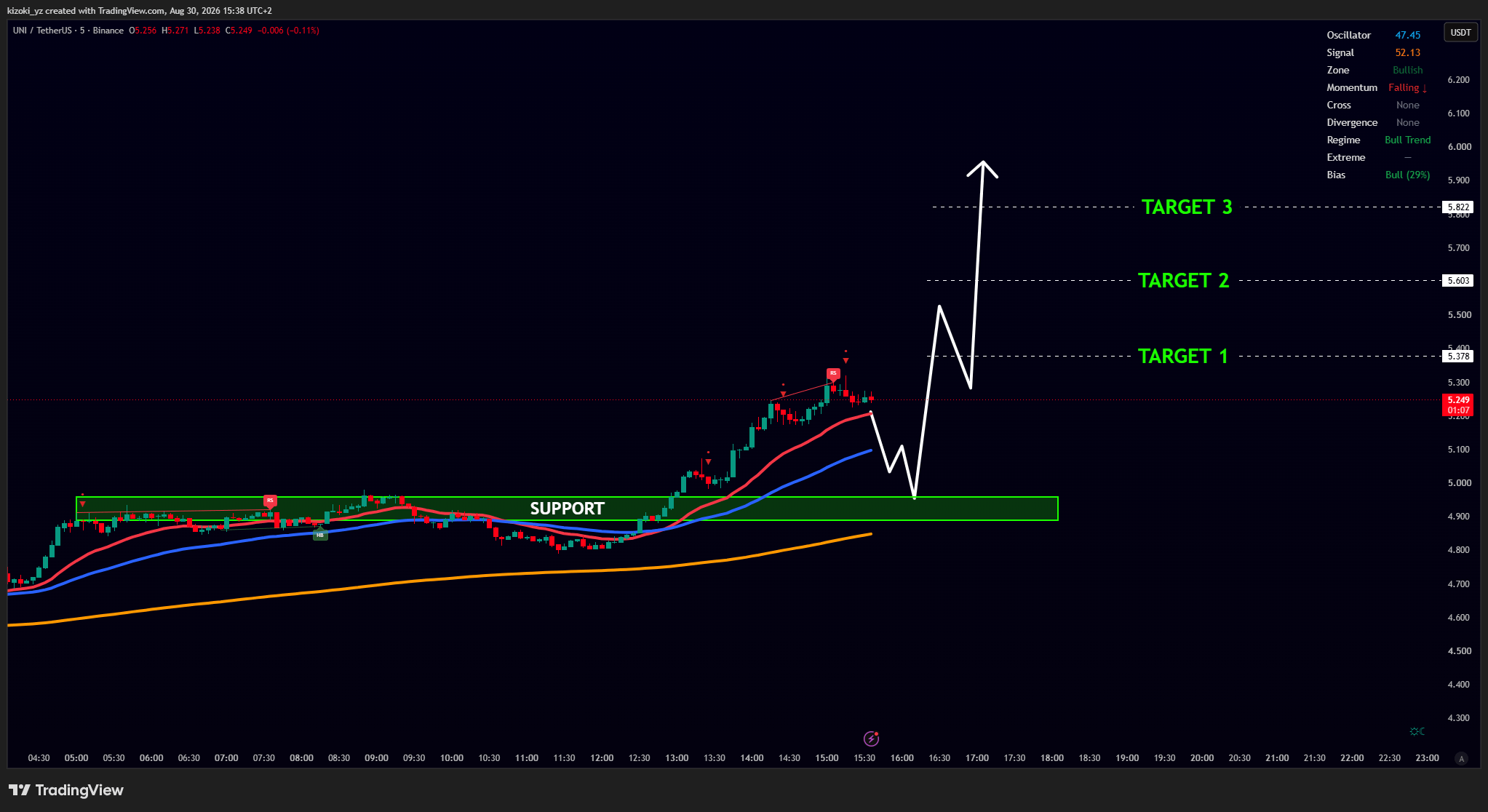Click the Zone value Bullish
Viewport: 1488px width, 812px height.
(1408, 70)
